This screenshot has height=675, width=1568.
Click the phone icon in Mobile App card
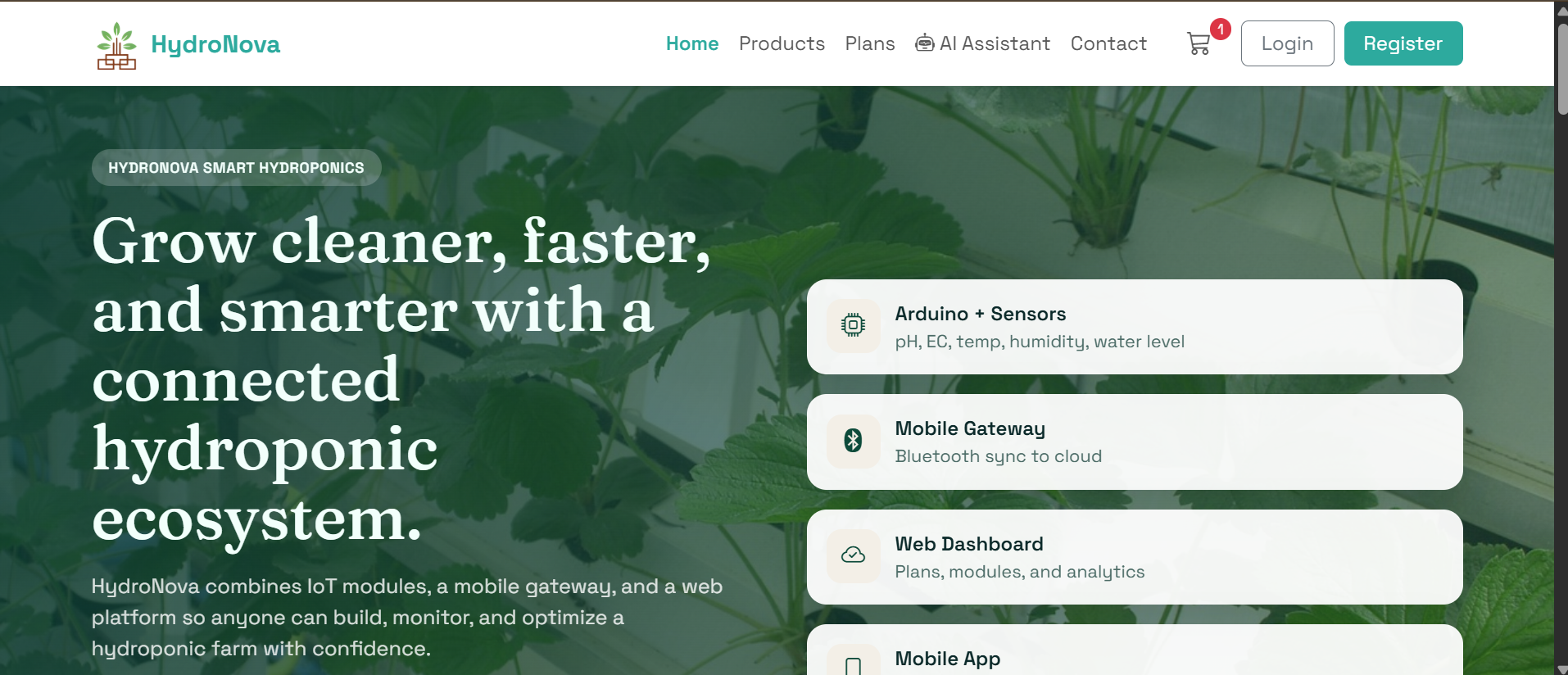(x=853, y=666)
